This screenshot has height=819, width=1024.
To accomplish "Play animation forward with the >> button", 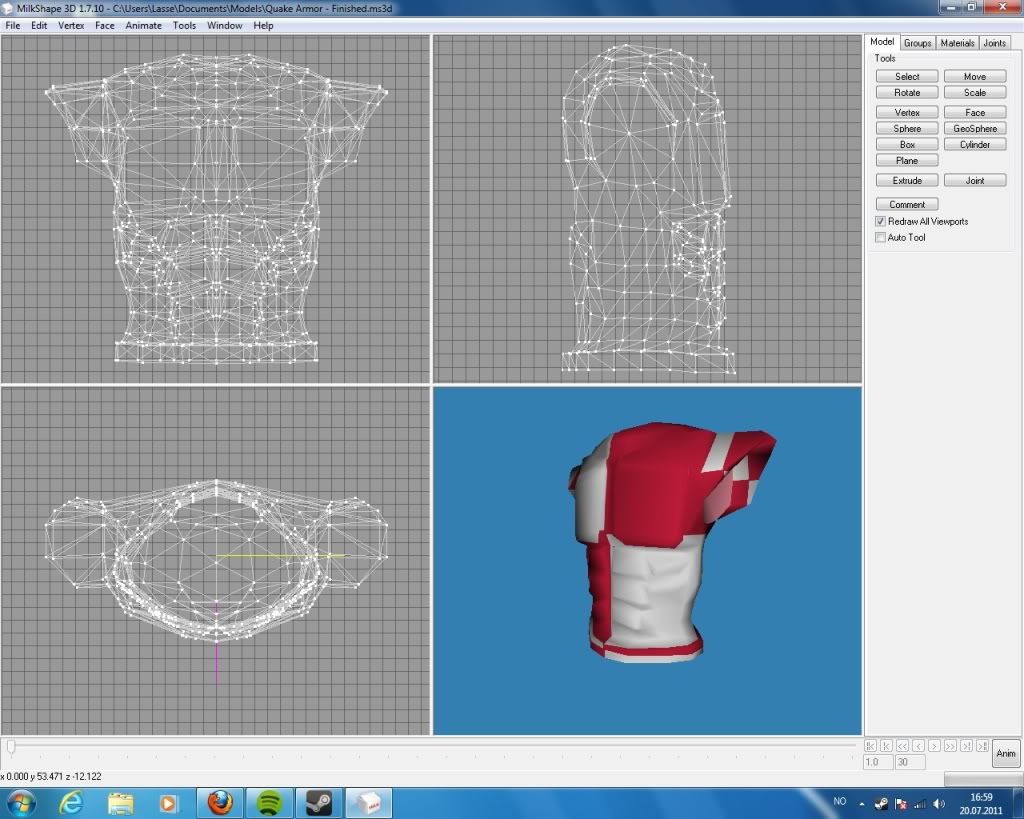I will pos(950,745).
